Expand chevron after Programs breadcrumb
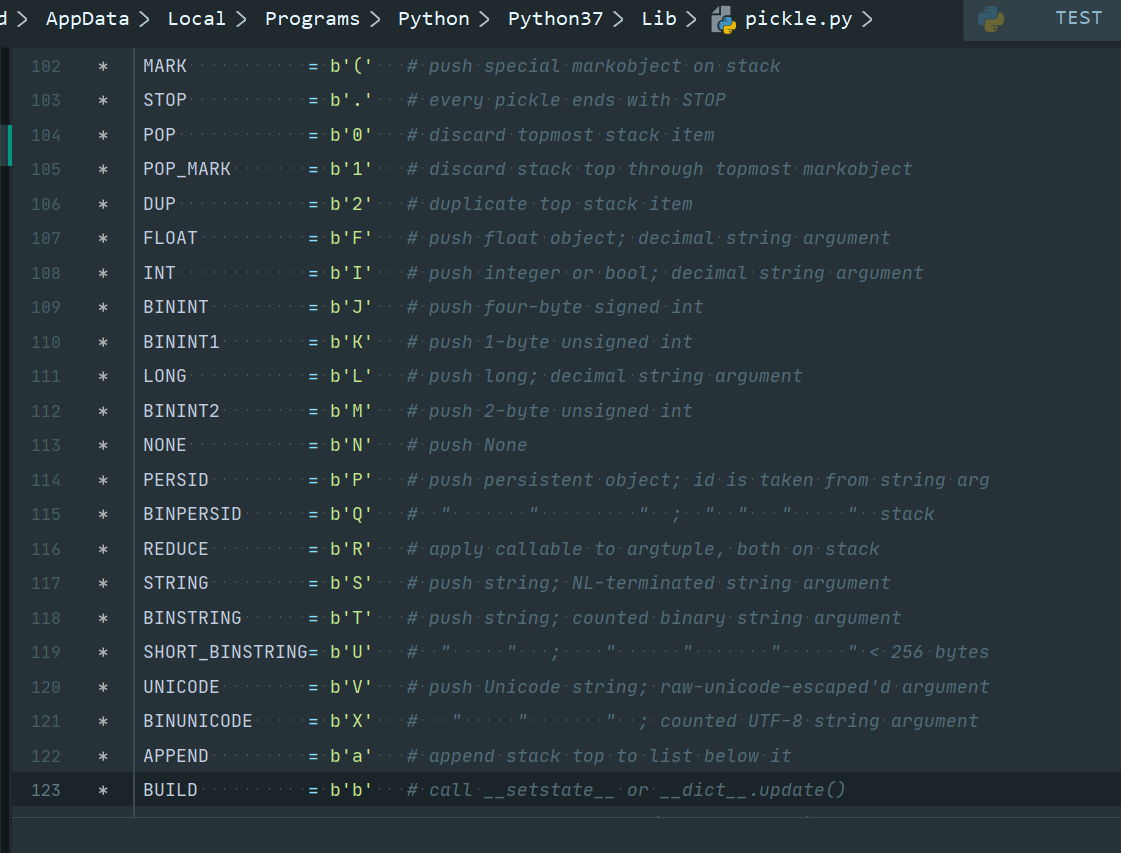The image size is (1121, 853). (375, 19)
